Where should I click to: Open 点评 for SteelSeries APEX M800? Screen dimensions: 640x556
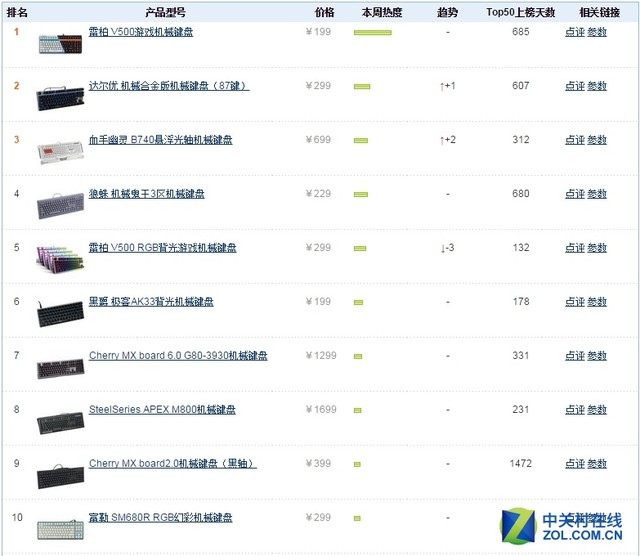575,409
